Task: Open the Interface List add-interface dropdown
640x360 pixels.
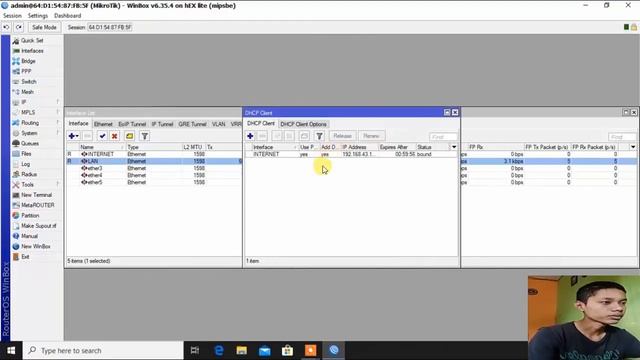Action: tap(74, 136)
